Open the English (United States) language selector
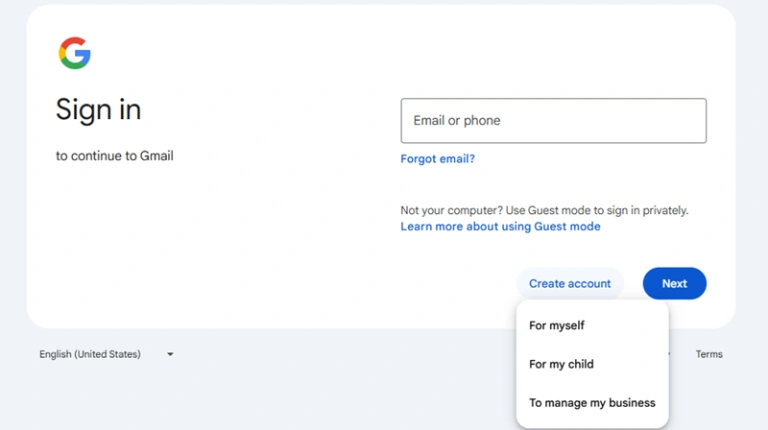This screenshot has width=768, height=430. [x=90, y=354]
